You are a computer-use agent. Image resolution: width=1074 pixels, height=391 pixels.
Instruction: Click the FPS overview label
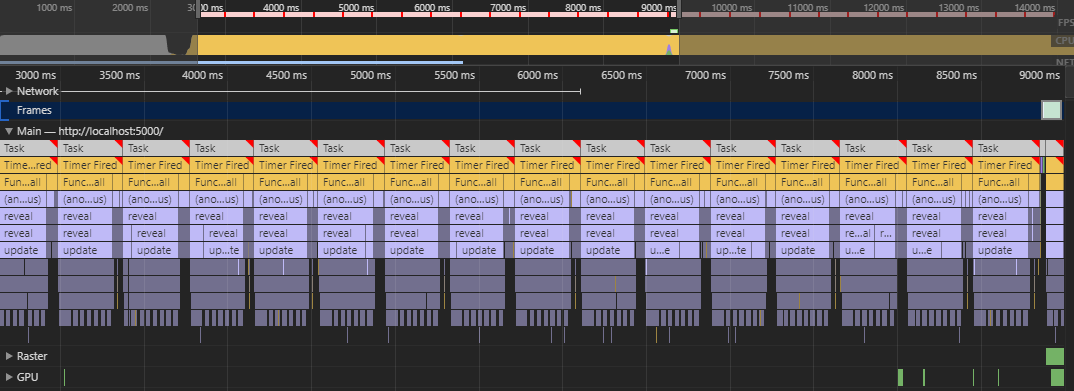[1065, 22]
